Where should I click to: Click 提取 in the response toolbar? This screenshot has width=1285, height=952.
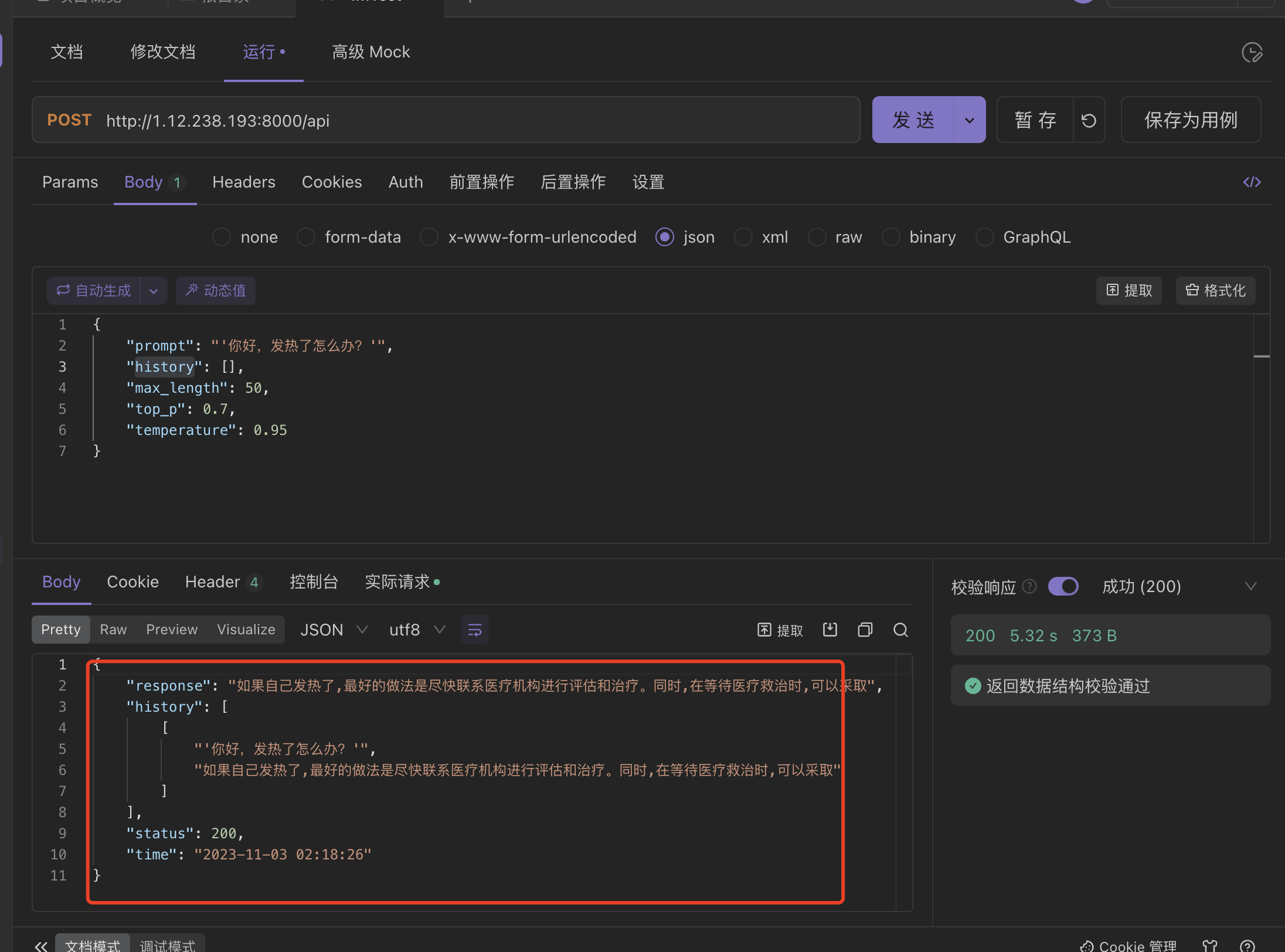coord(780,630)
